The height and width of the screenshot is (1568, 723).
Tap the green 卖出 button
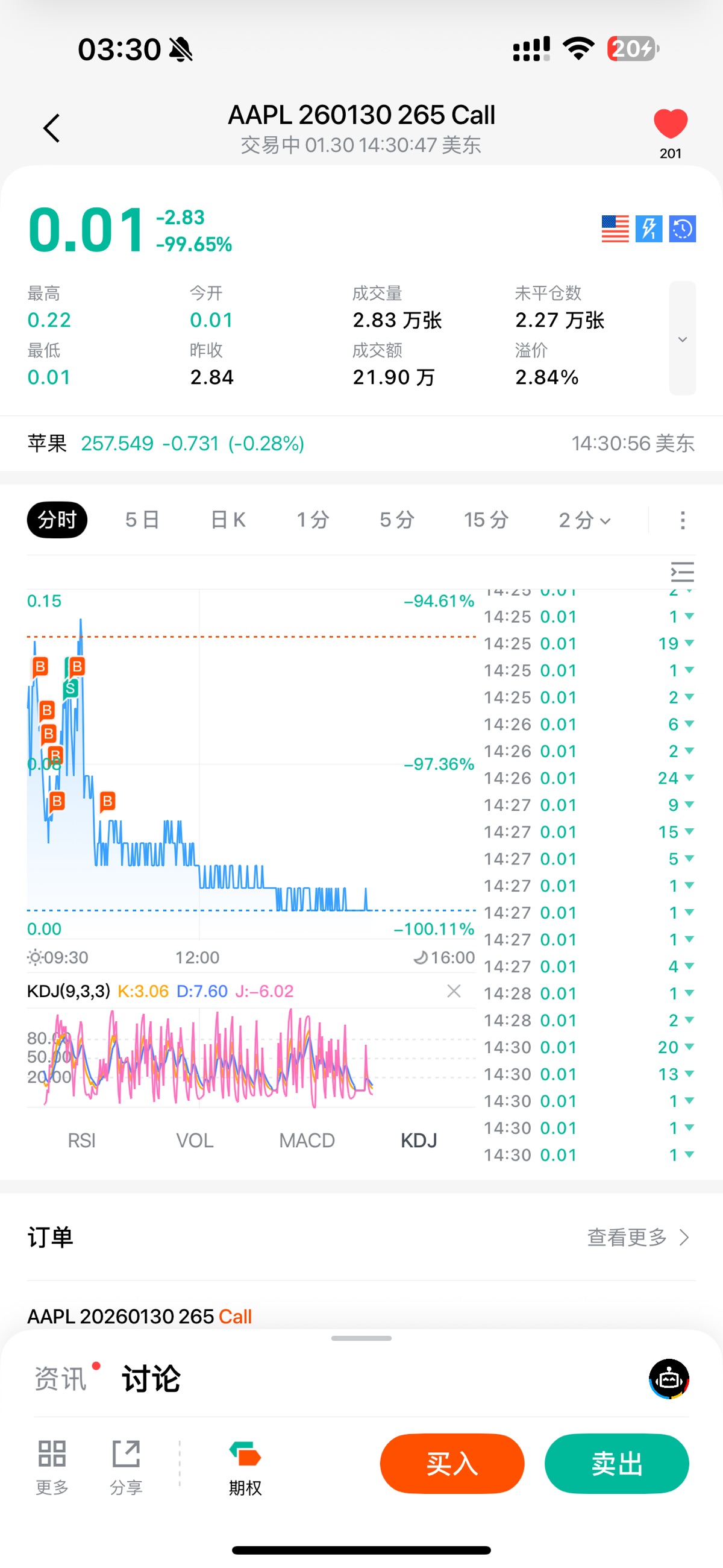(x=616, y=1463)
